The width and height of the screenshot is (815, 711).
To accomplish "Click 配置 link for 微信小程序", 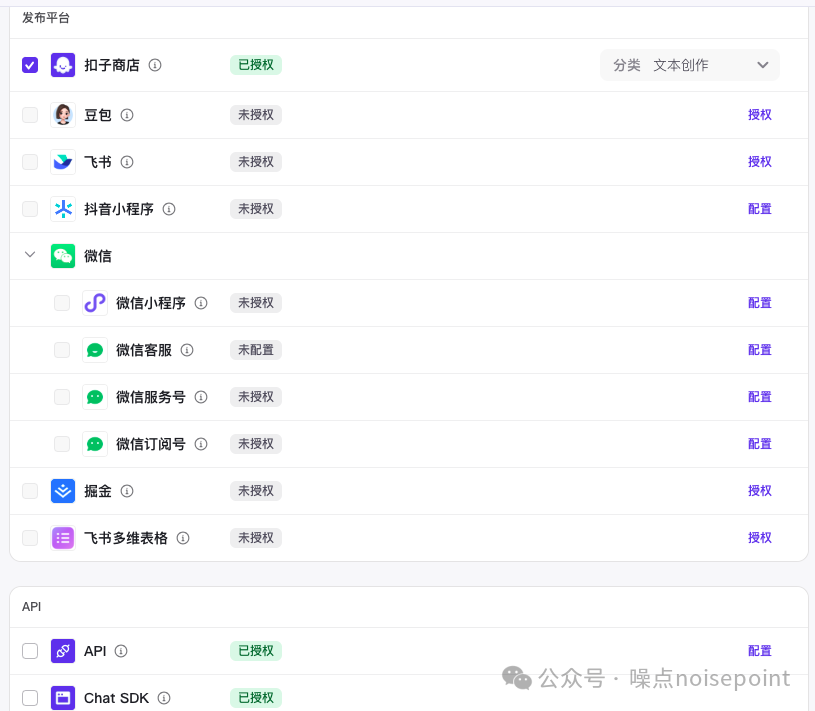I will (759, 303).
